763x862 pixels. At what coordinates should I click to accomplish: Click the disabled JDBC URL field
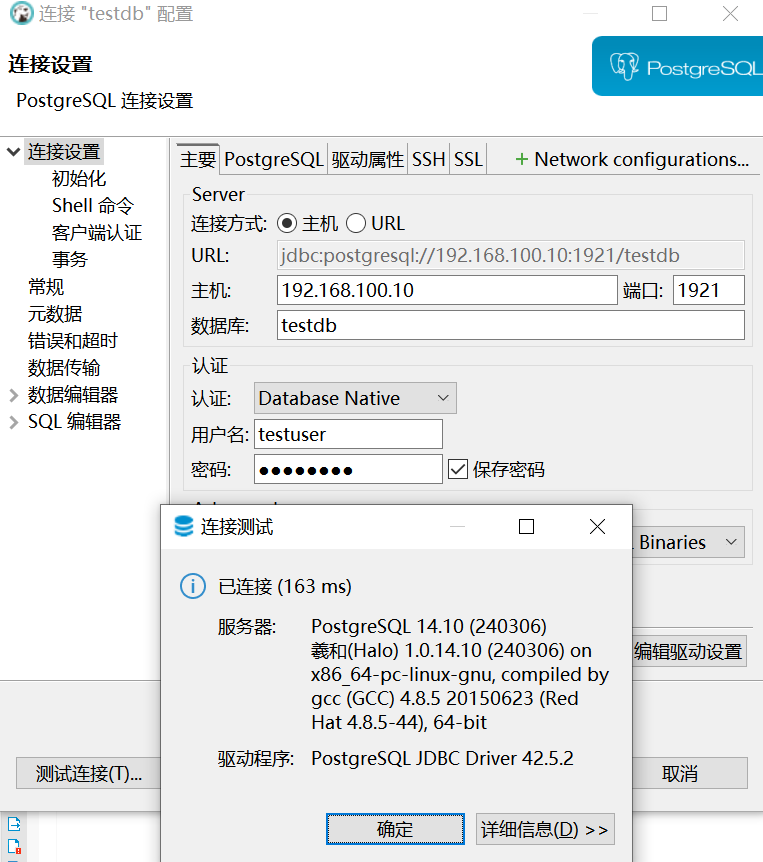(511, 256)
